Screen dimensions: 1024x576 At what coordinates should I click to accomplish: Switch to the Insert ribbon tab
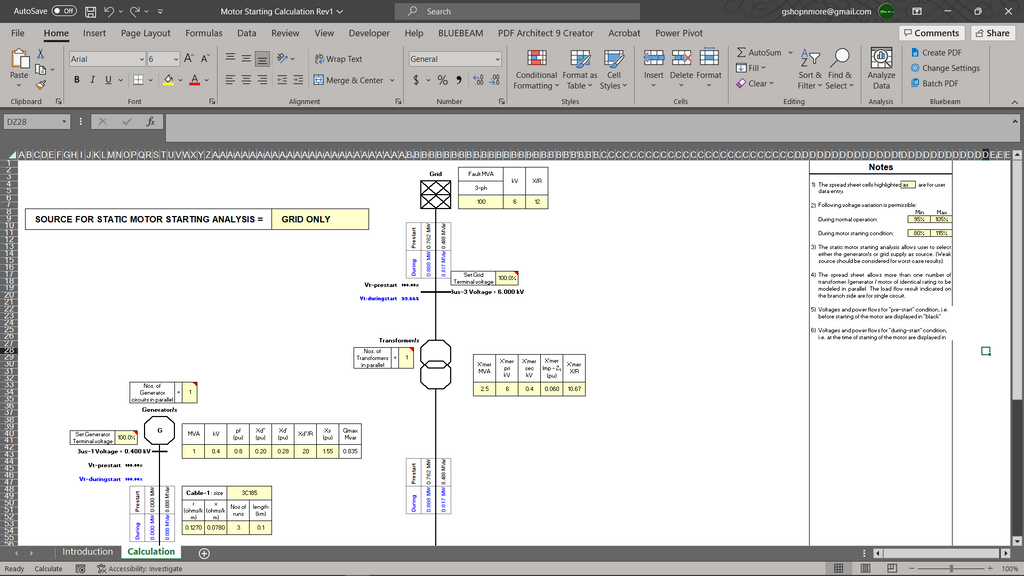(x=94, y=33)
